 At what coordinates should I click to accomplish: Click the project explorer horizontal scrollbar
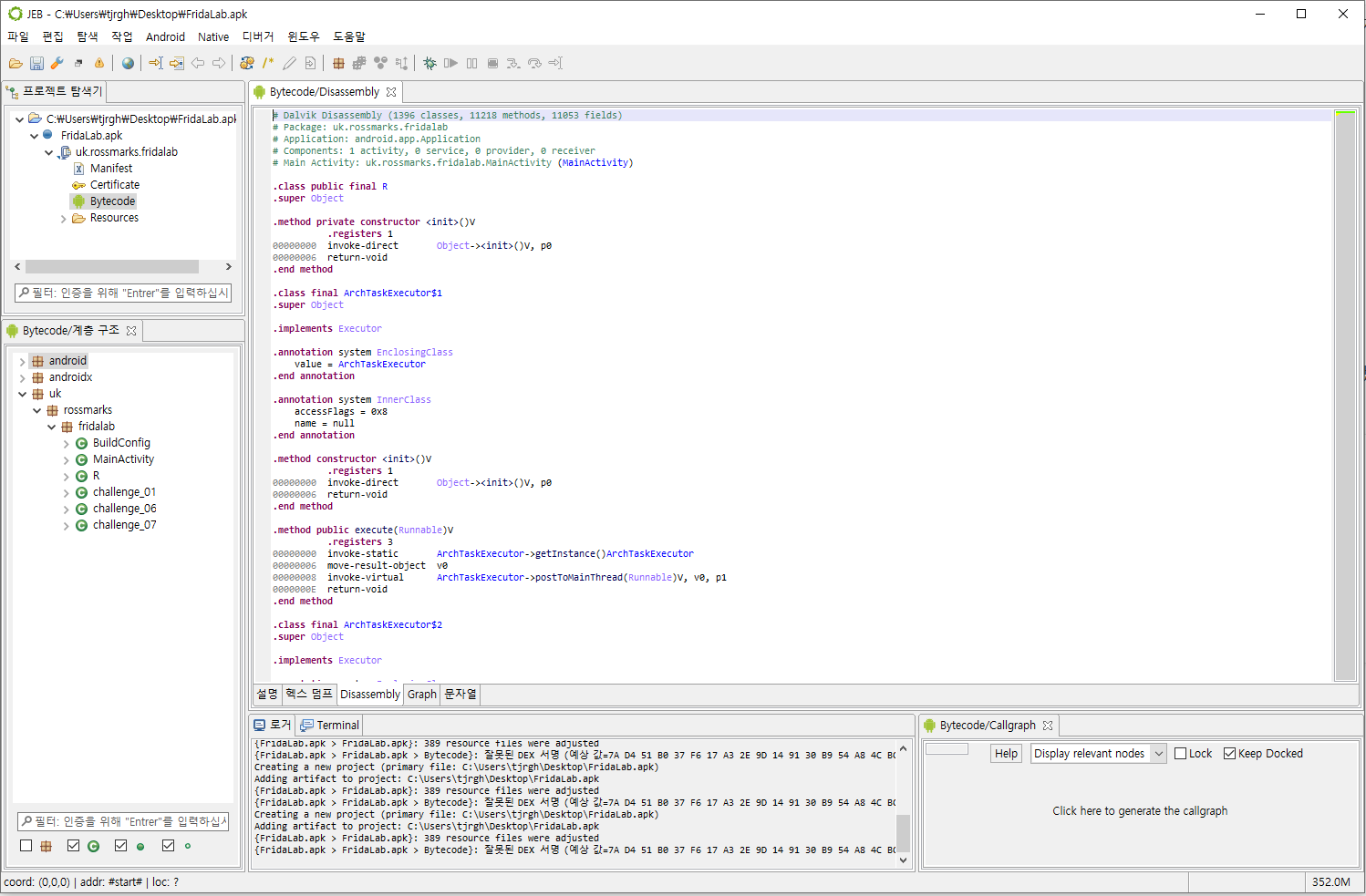(112, 267)
